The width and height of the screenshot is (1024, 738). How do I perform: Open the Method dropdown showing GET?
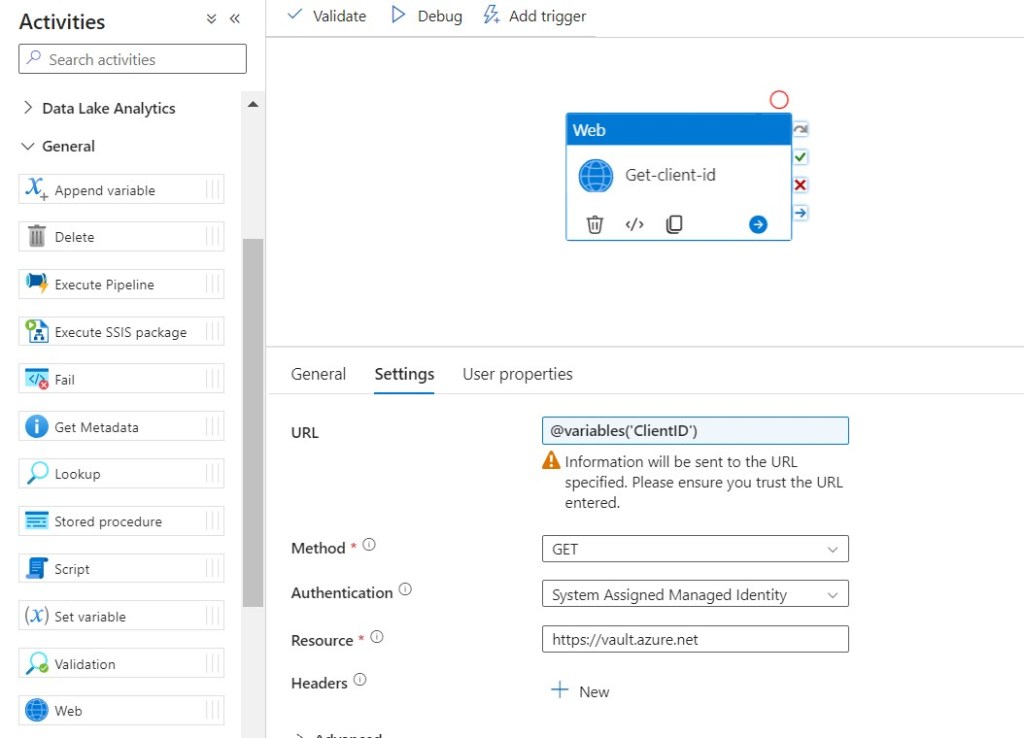(x=694, y=549)
